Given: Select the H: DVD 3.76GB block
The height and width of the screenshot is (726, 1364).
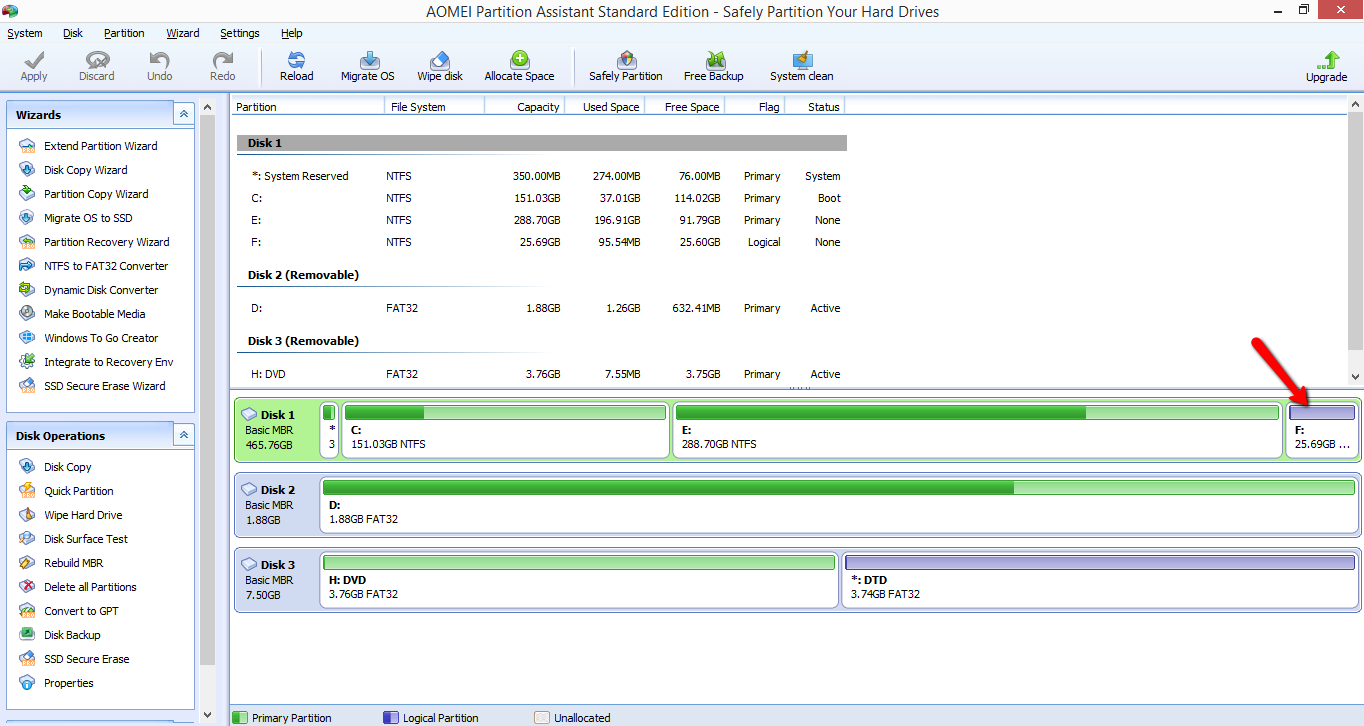Looking at the screenshot, I should (x=579, y=580).
